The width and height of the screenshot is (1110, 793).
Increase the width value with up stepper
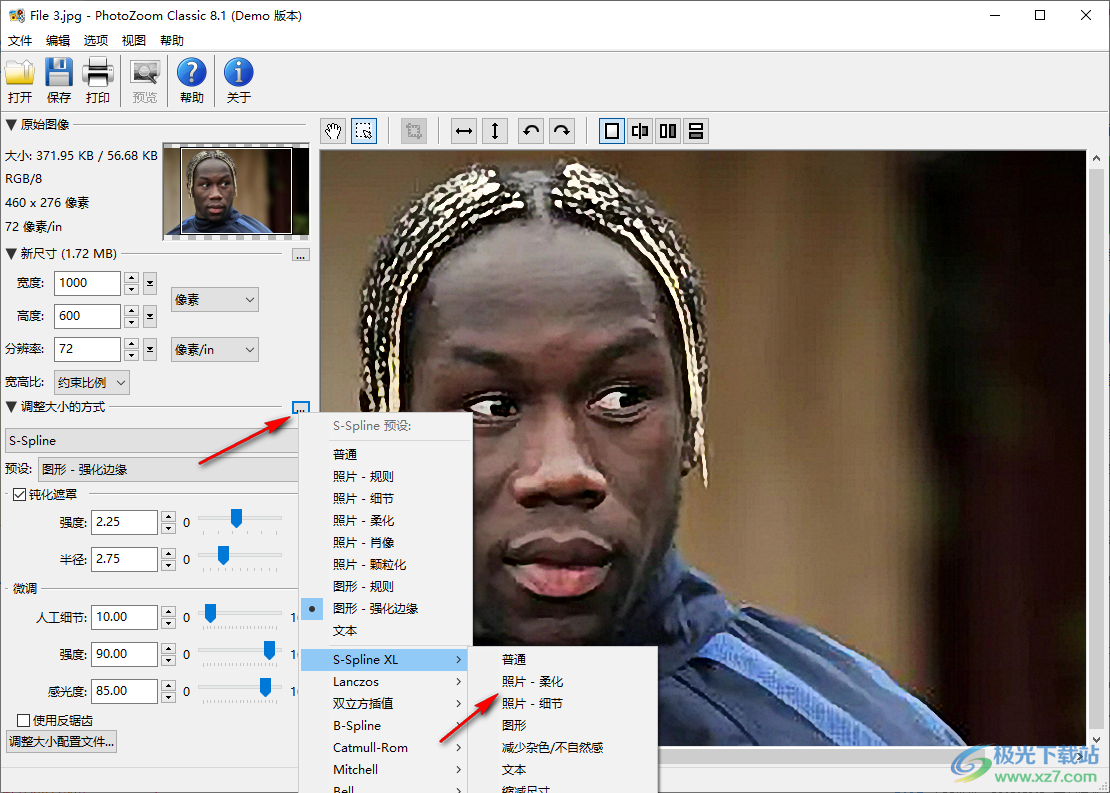(x=131, y=278)
